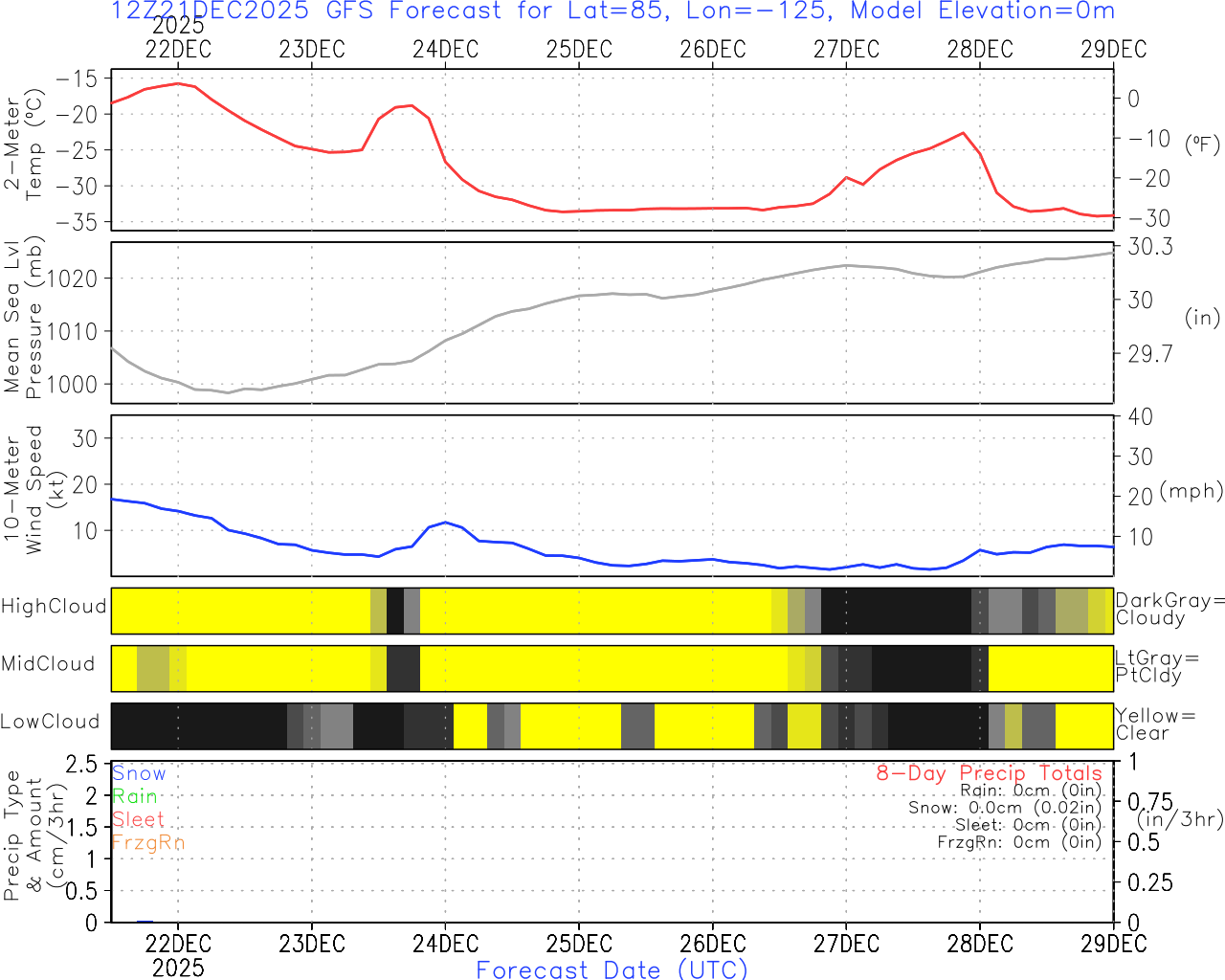Click the HighCloud row label

pos(54,607)
